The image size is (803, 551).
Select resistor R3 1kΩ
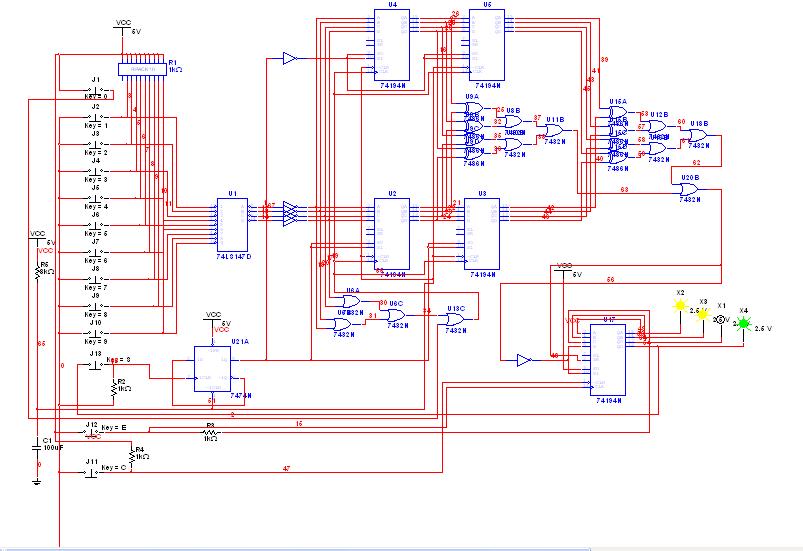pos(210,433)
